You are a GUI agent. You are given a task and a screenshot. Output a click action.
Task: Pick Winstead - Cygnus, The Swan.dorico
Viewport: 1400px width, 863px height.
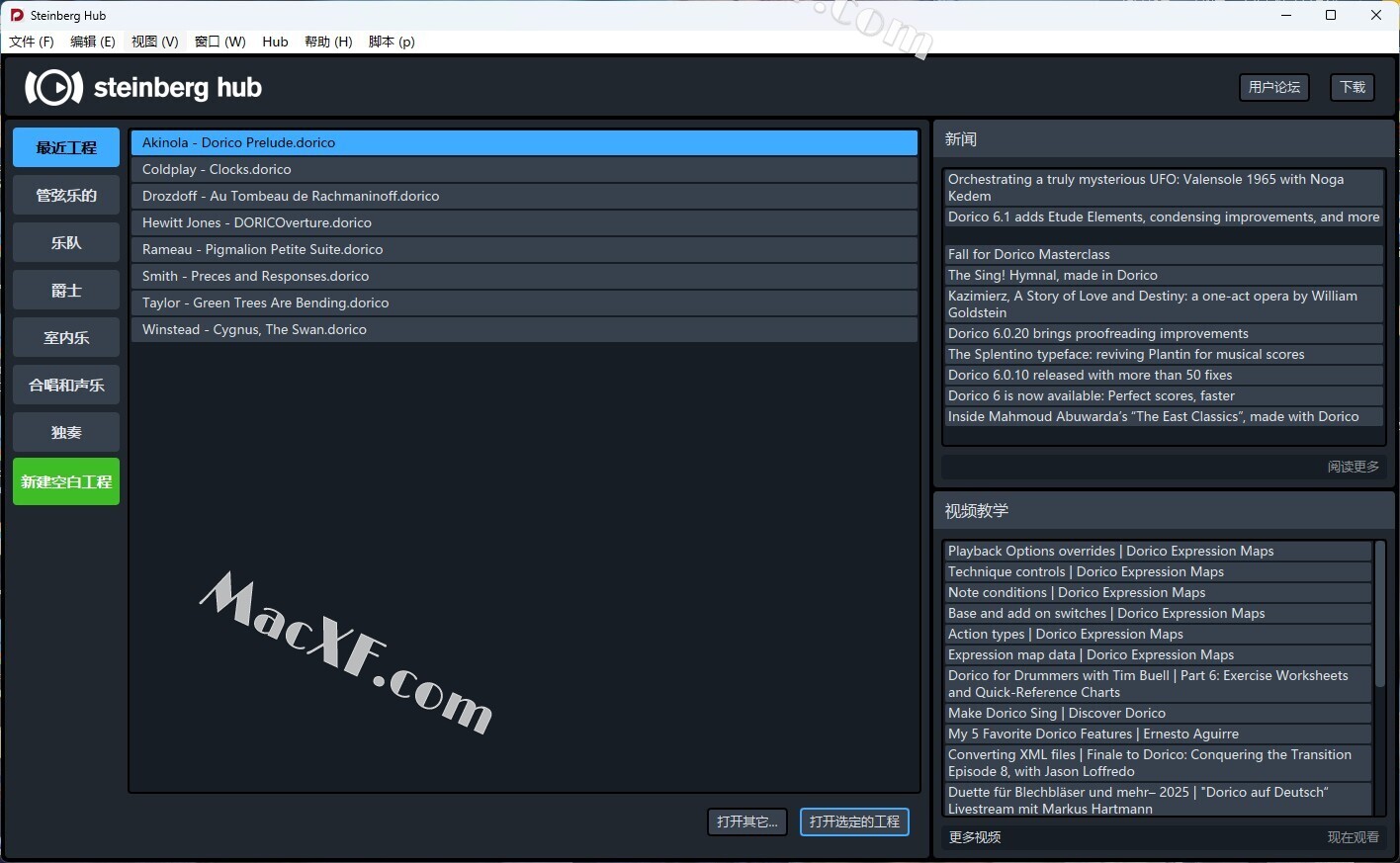524,329
